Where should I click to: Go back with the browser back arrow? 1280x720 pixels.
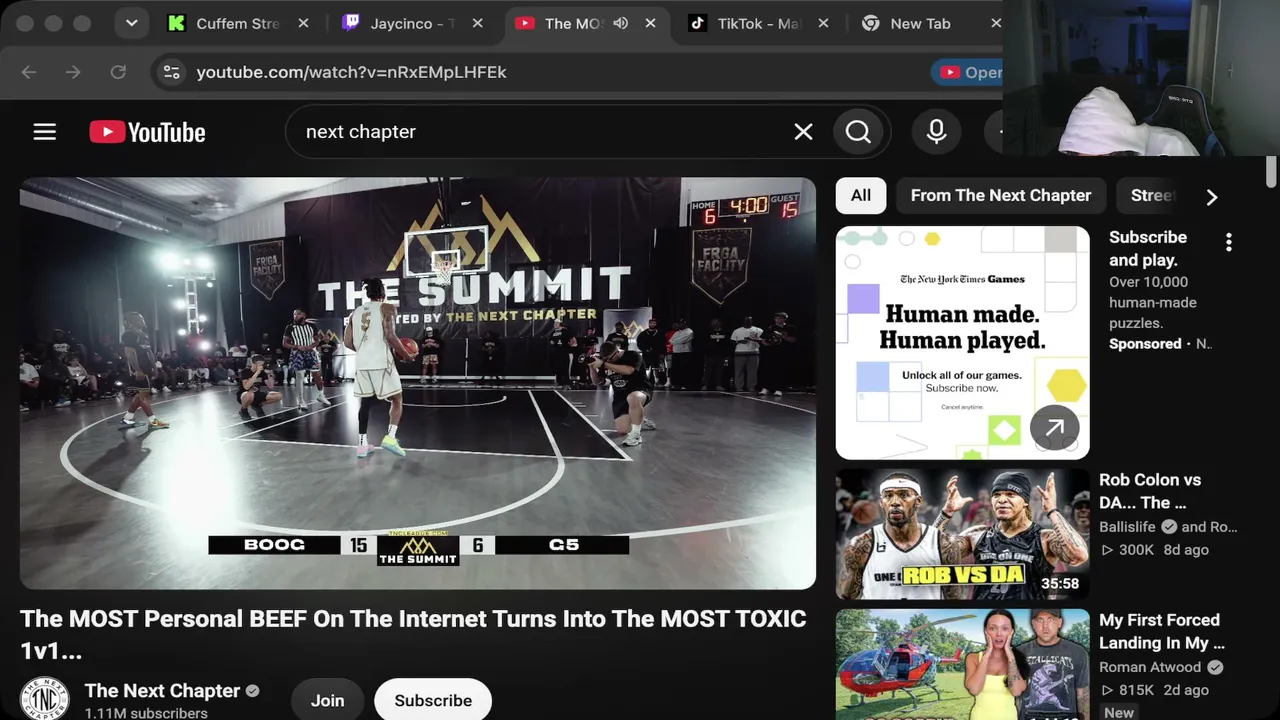coord(29,72)
